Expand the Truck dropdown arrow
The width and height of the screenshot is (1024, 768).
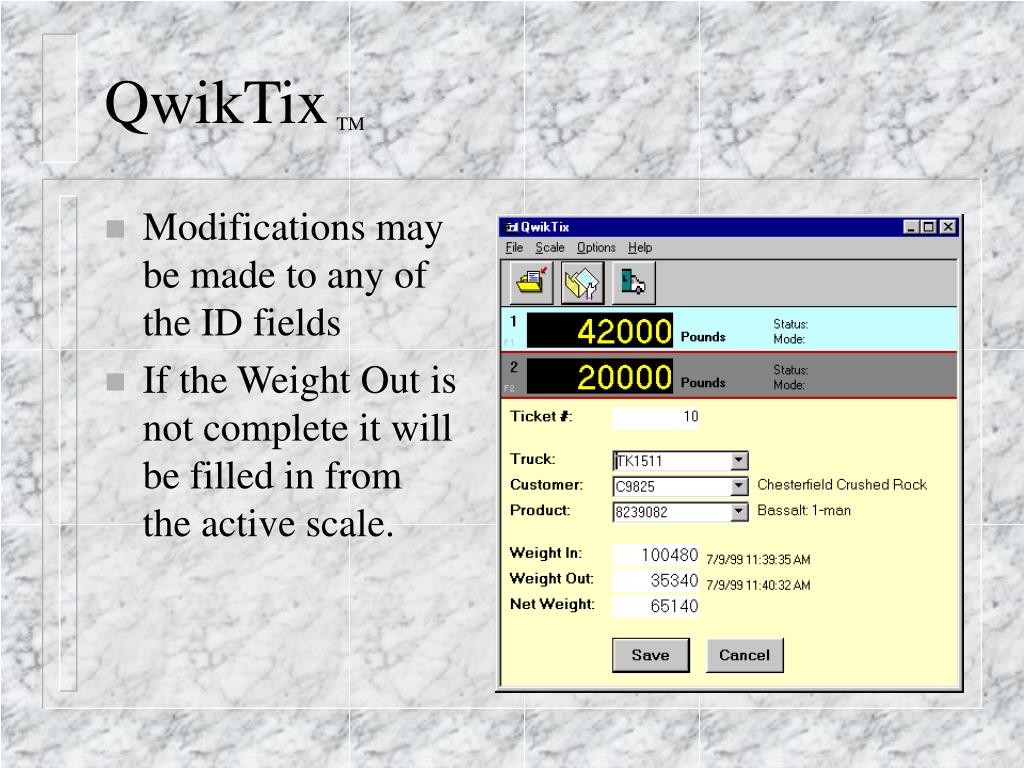[739, 460]
